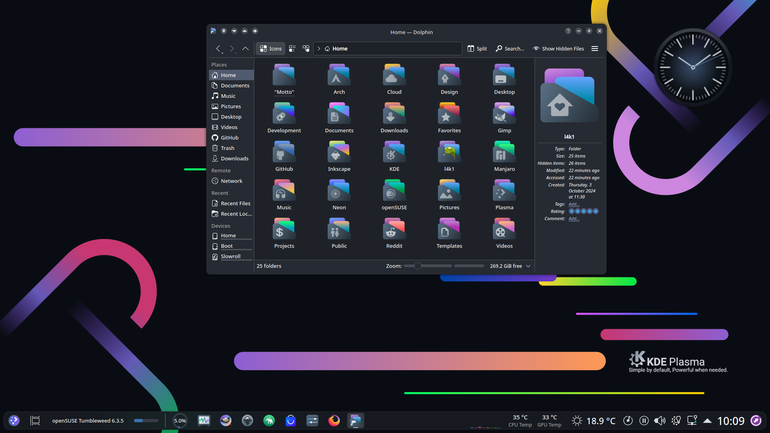Open the volume control tray icon

pyautogui.click(x=660, y=421)
